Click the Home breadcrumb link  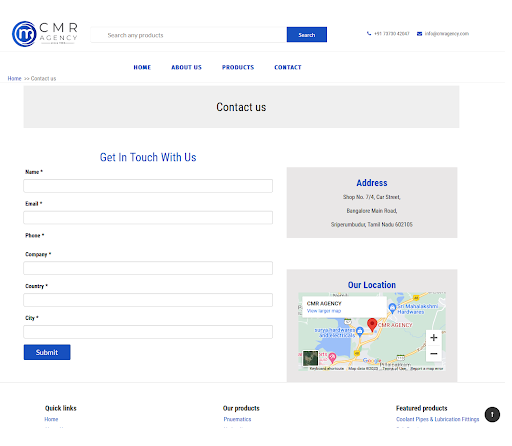(x=14, y=79)
